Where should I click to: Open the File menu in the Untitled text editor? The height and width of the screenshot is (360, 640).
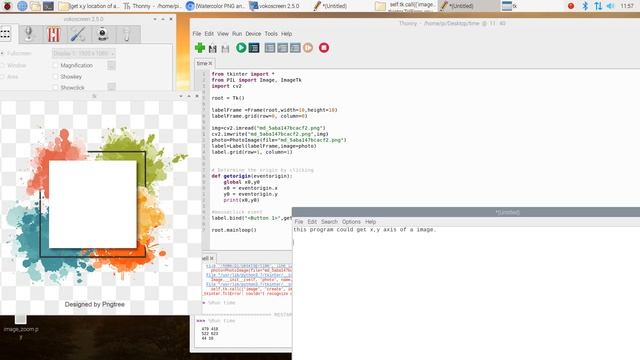click(x=299, y=222)
